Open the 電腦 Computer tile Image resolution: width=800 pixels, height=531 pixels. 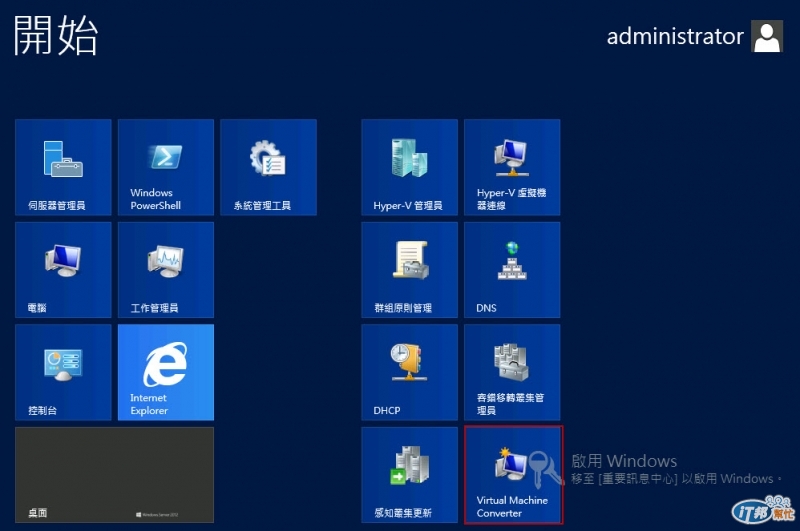click(63, 270)
